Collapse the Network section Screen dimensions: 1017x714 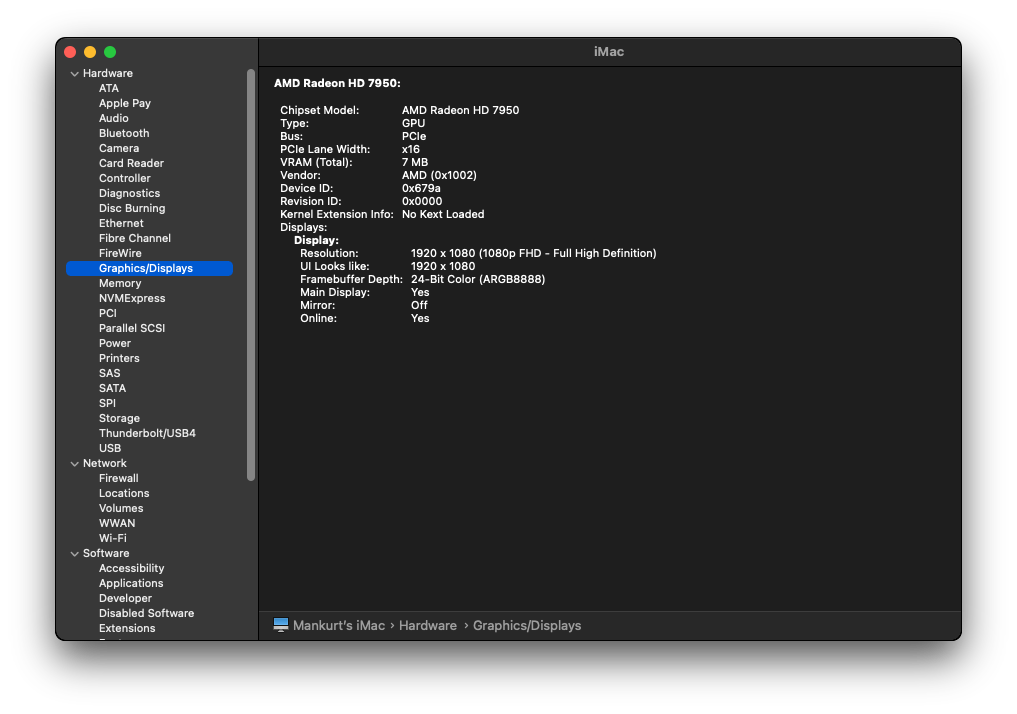[x=75, y=462]
